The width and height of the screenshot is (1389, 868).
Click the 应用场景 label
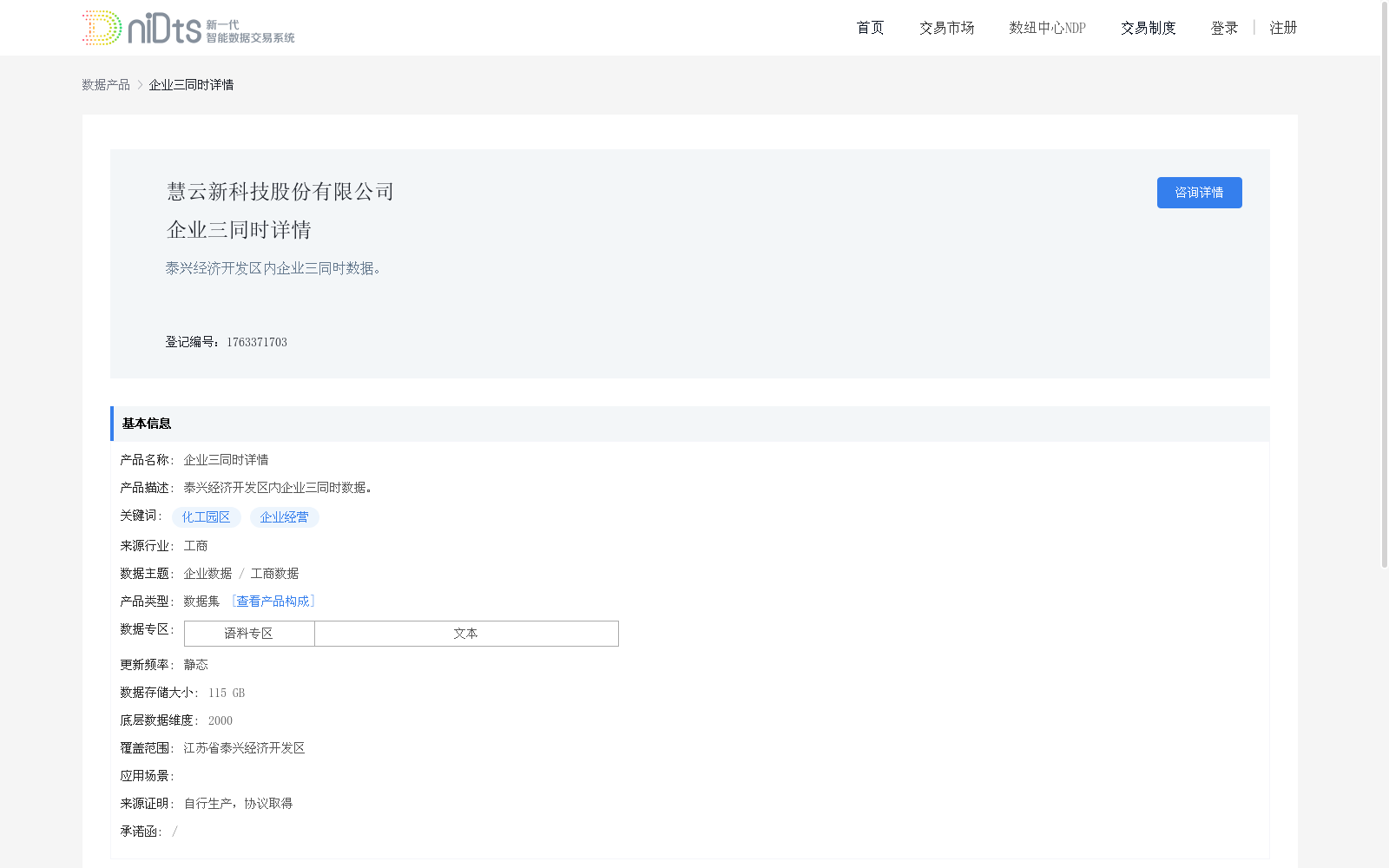pos(147,776)
